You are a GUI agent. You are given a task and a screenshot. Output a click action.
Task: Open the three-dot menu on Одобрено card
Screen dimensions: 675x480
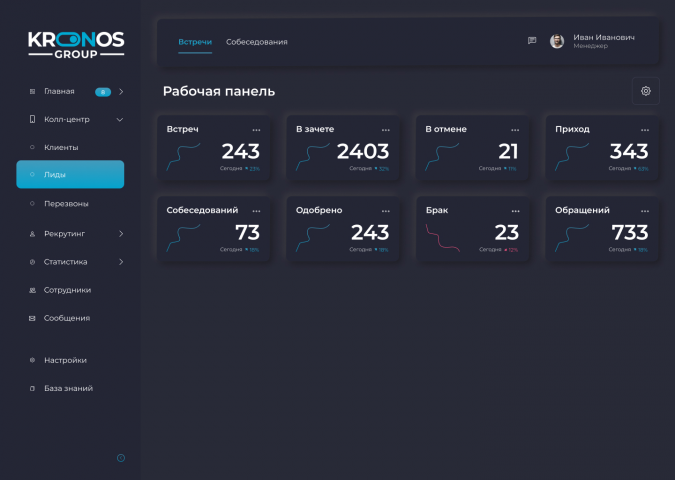click(386, 211)
